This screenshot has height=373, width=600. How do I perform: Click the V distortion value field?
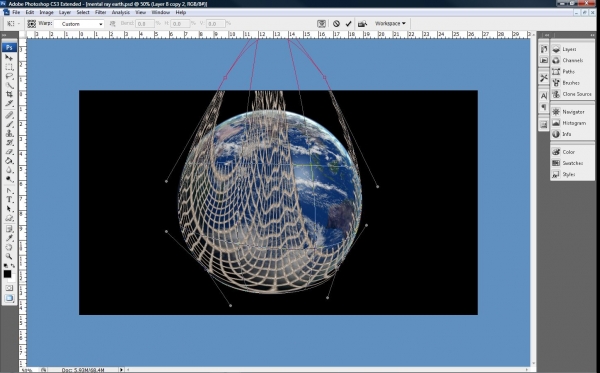(x=216, y=24)
